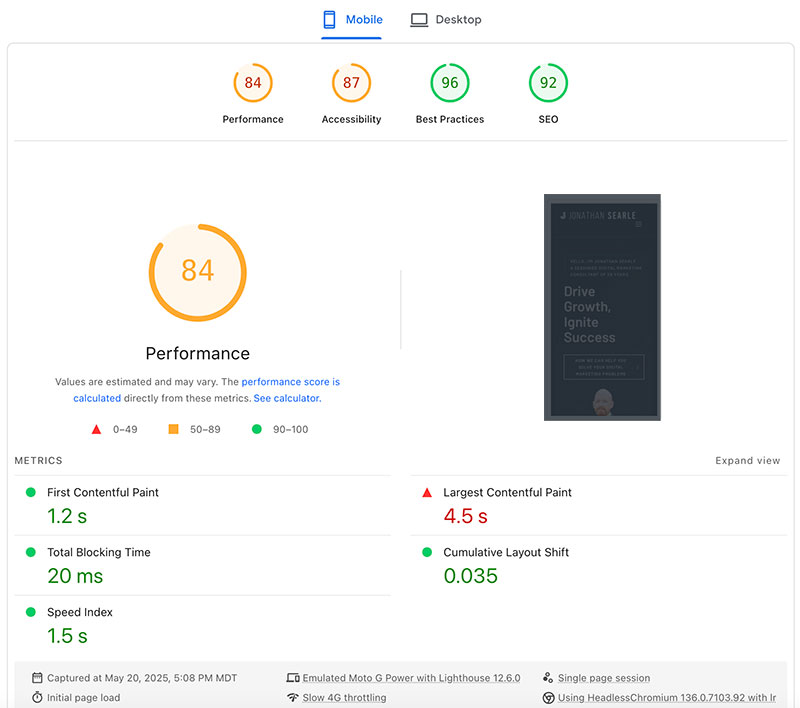Click the large 84 performance gauge

198,272
